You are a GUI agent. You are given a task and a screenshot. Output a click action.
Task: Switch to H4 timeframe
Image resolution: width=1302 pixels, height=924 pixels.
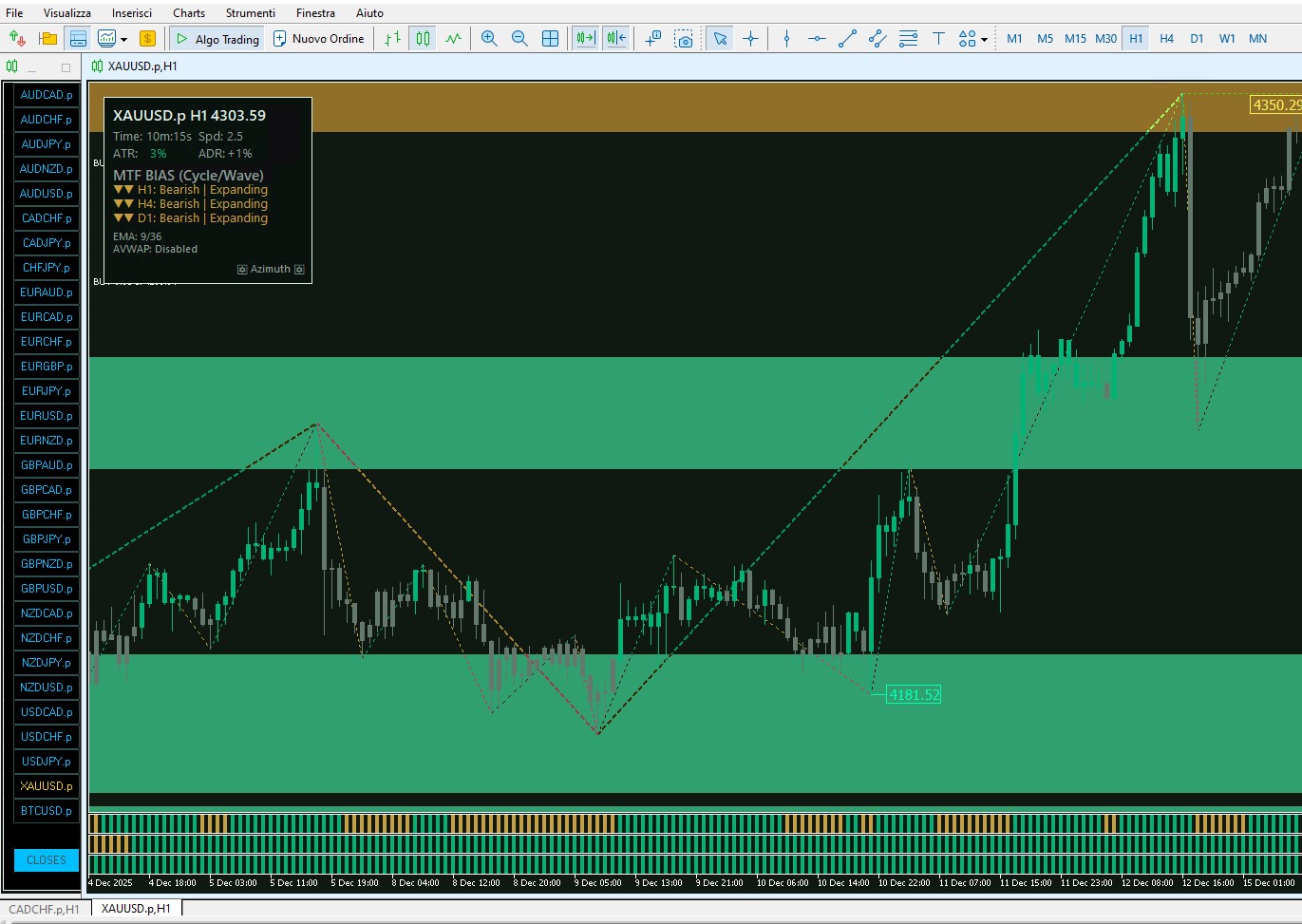point(1166,39)
